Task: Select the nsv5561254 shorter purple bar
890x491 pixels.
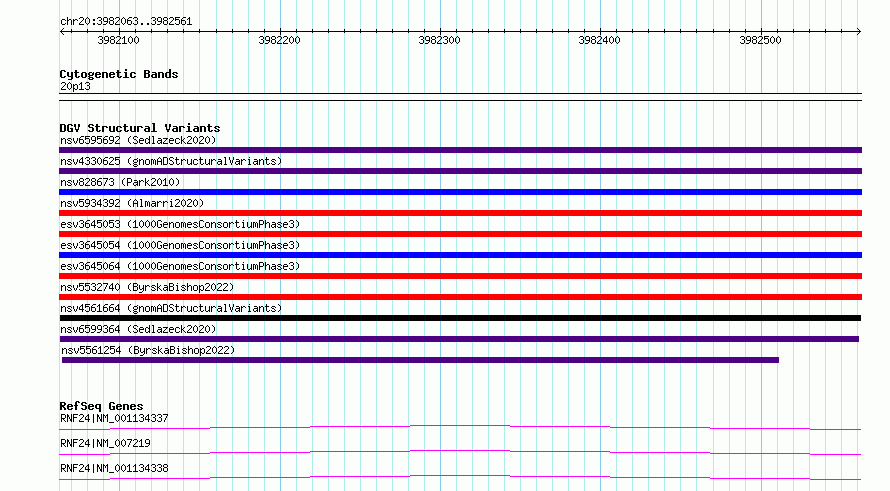Action: click(x=420, y=360)
